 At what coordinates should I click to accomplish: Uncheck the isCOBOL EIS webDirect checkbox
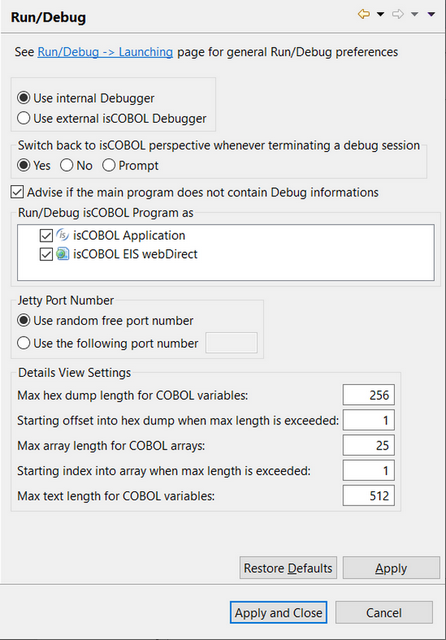coord(46,254)
